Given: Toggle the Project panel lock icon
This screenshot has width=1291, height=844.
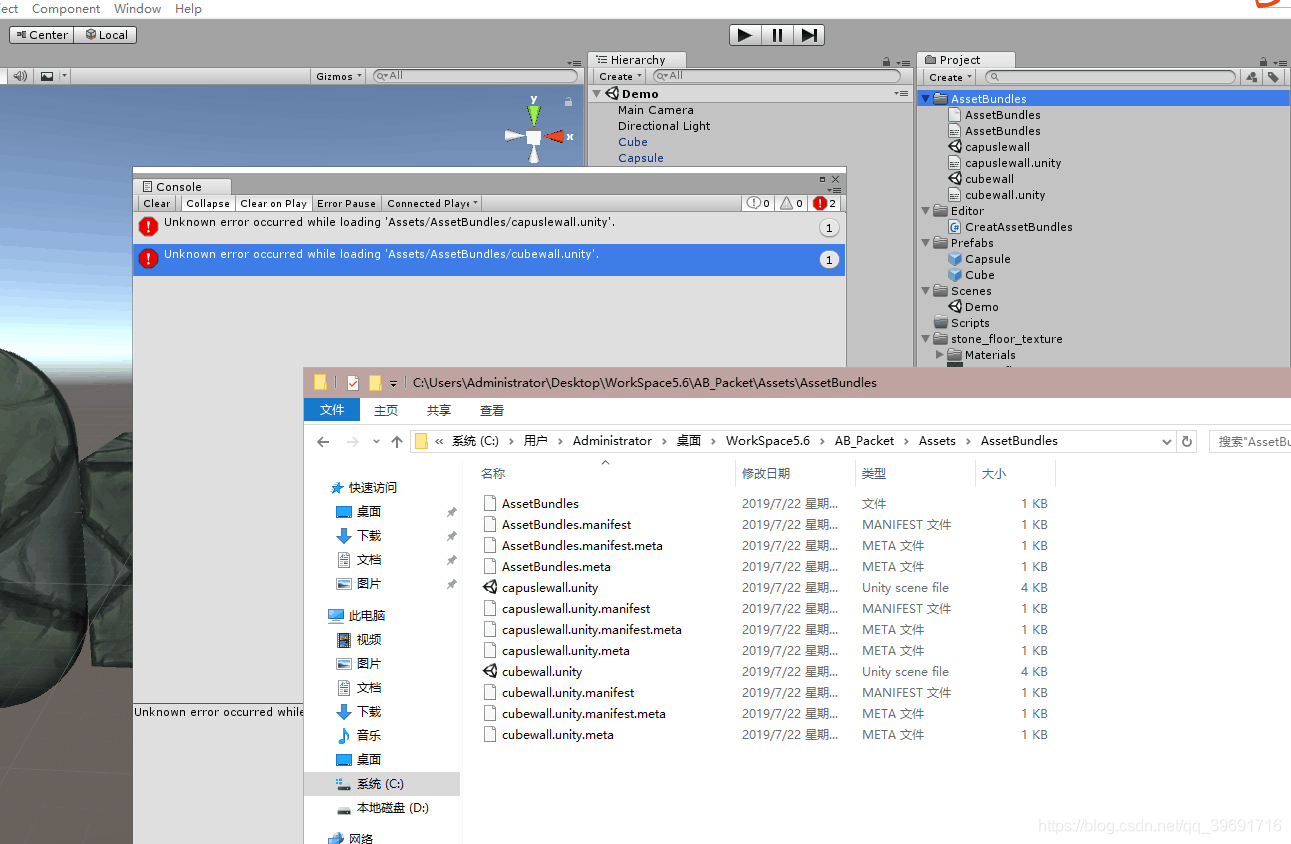Looking at the screenshot, I should click(1264, 61).
